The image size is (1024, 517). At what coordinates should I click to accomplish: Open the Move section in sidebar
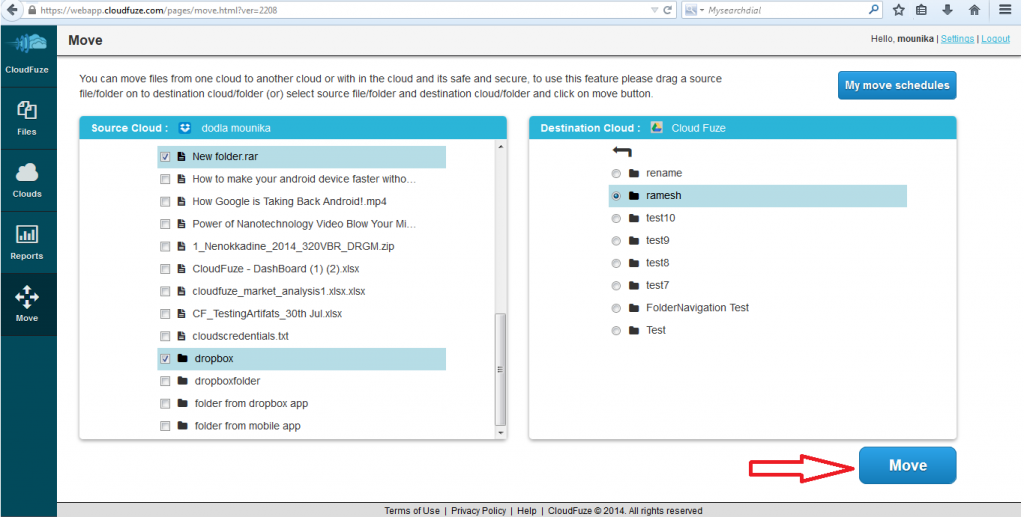[27, 304]
